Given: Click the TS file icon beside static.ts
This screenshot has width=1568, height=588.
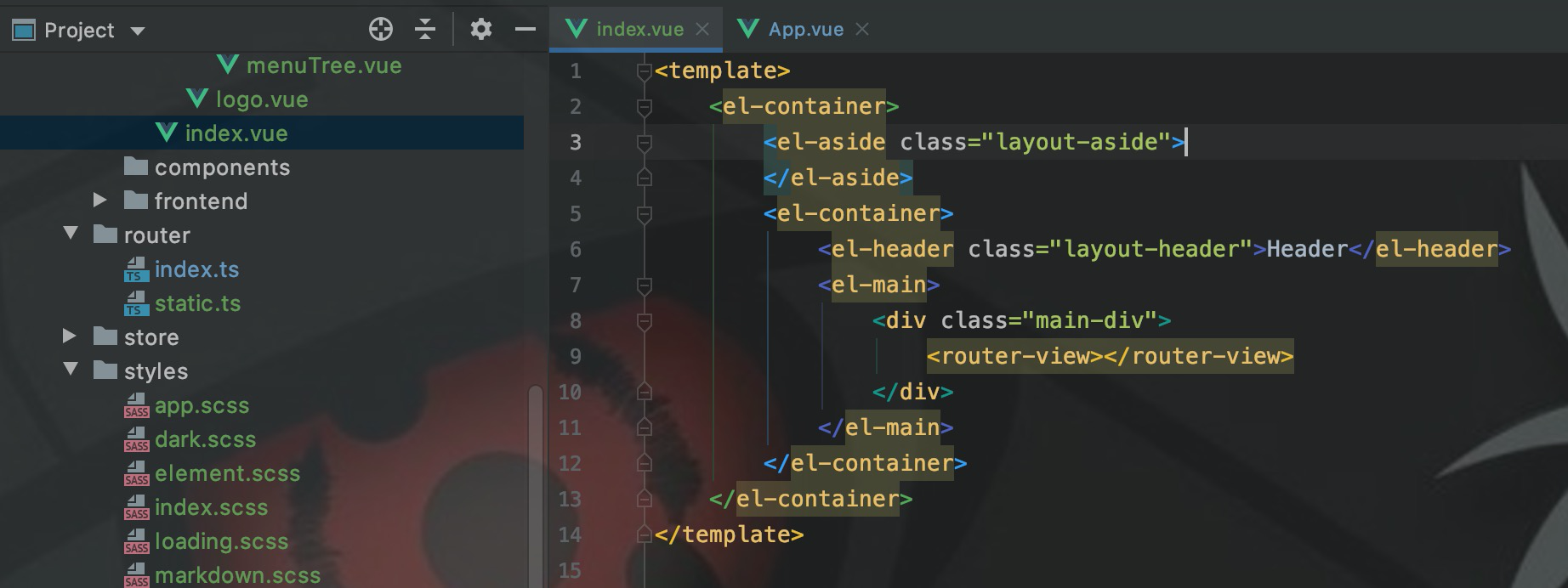Looking at the screenshot, I should 136,303.
